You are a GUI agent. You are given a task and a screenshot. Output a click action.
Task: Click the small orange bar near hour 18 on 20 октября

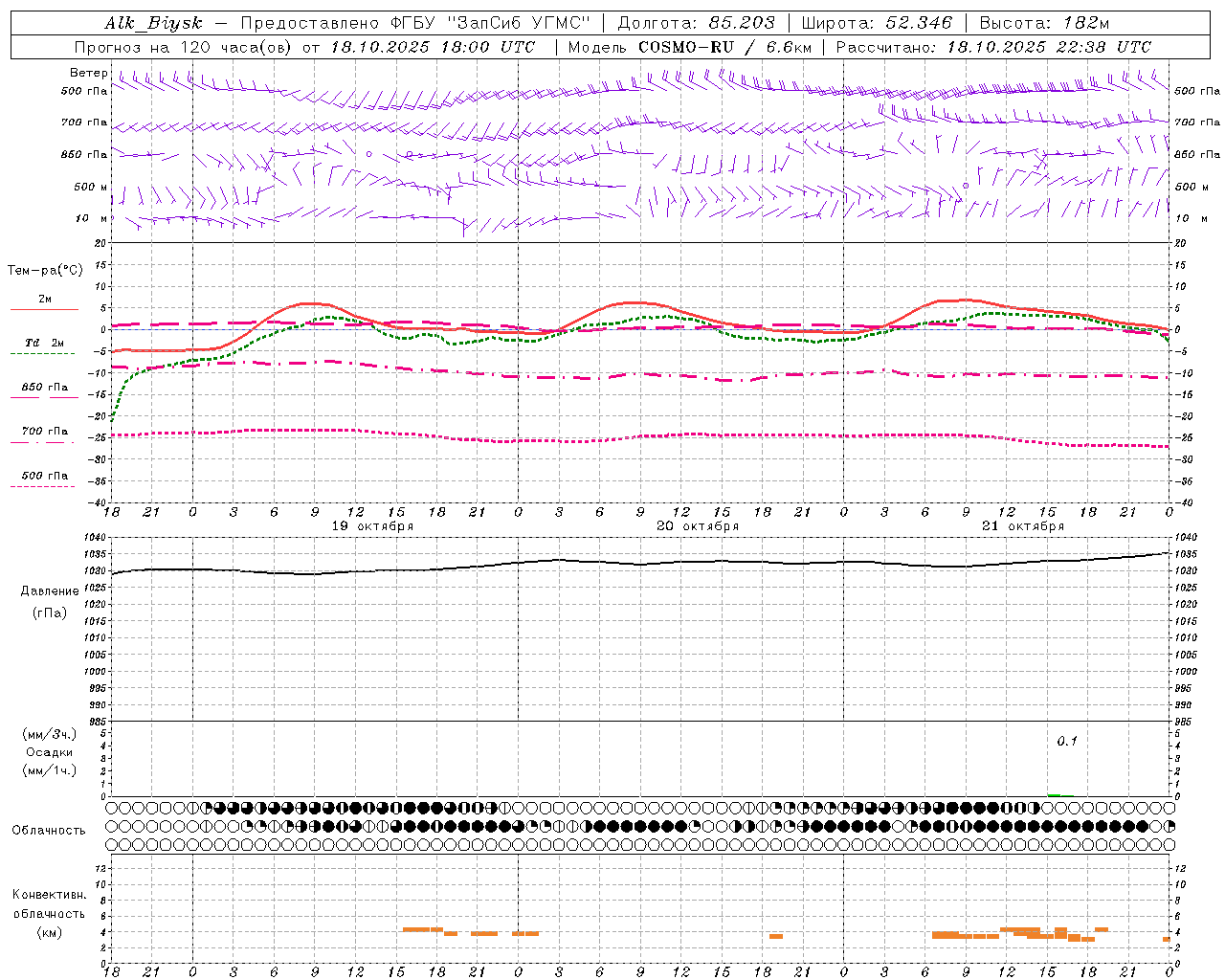pos(776,936)
